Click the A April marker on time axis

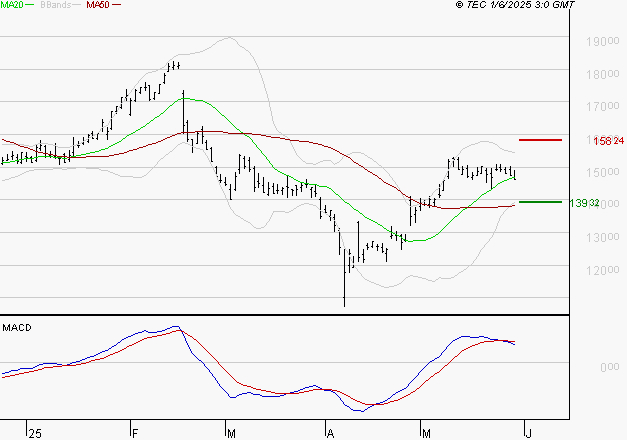[x=331, y=433]
